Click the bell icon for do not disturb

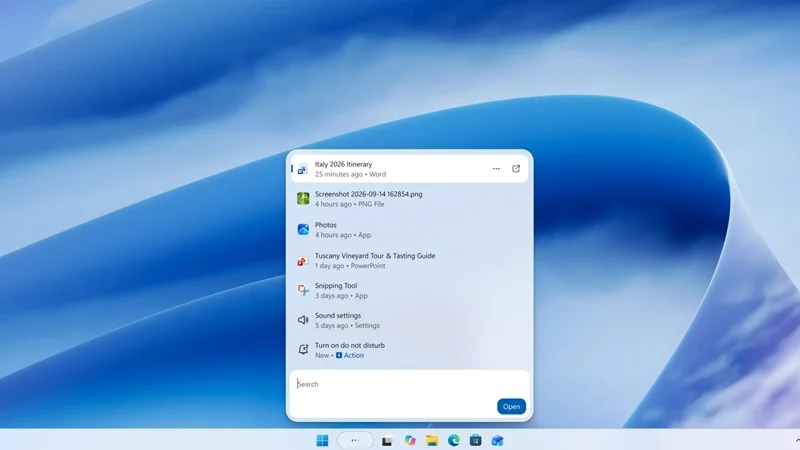[303, 349]
